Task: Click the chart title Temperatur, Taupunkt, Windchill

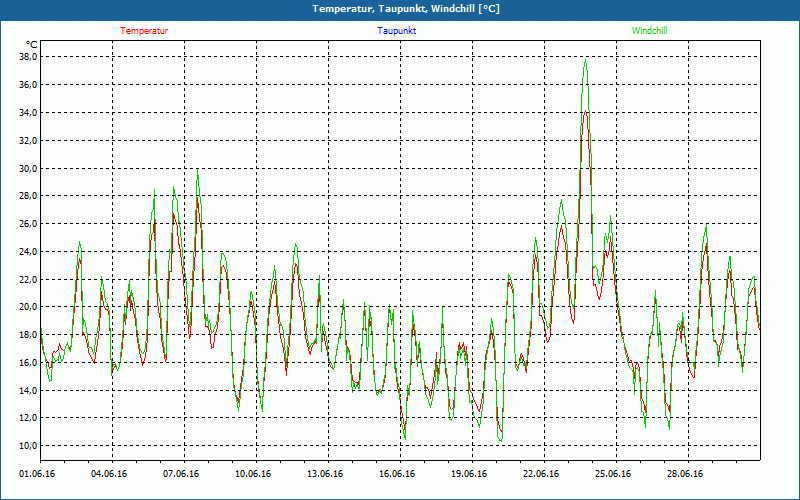Action: point(406,9)
